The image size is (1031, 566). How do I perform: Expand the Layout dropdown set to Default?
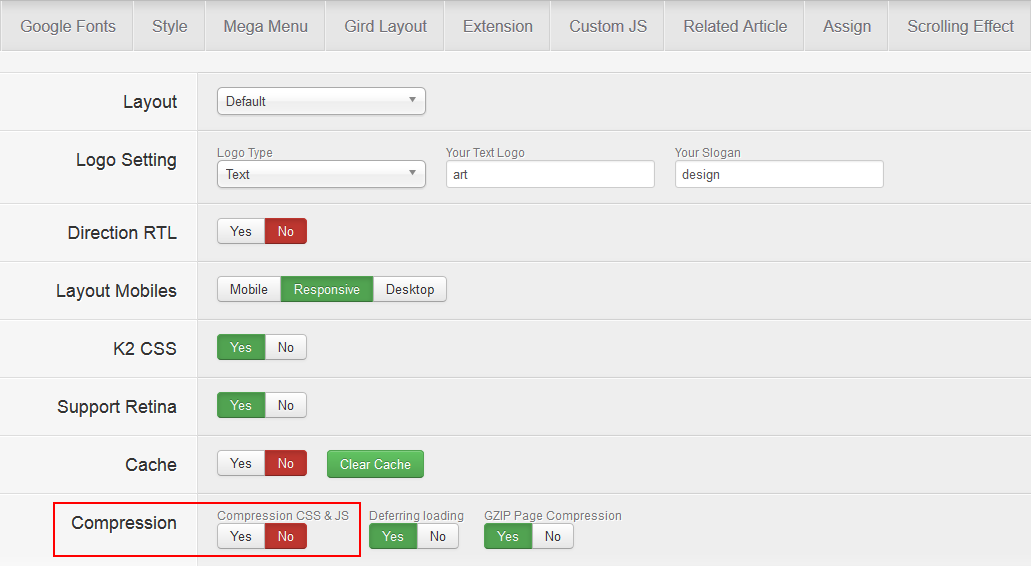[x=321, y=101]
